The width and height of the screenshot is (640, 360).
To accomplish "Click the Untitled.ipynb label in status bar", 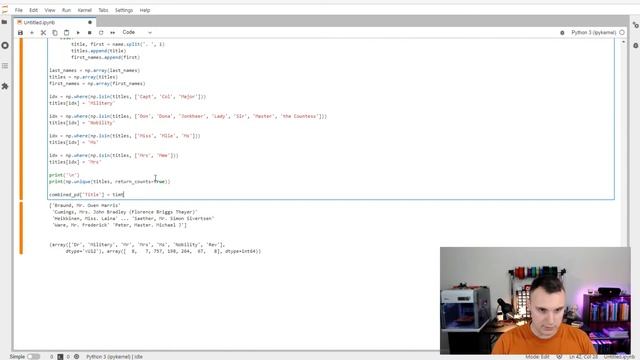I will [619, 357].
